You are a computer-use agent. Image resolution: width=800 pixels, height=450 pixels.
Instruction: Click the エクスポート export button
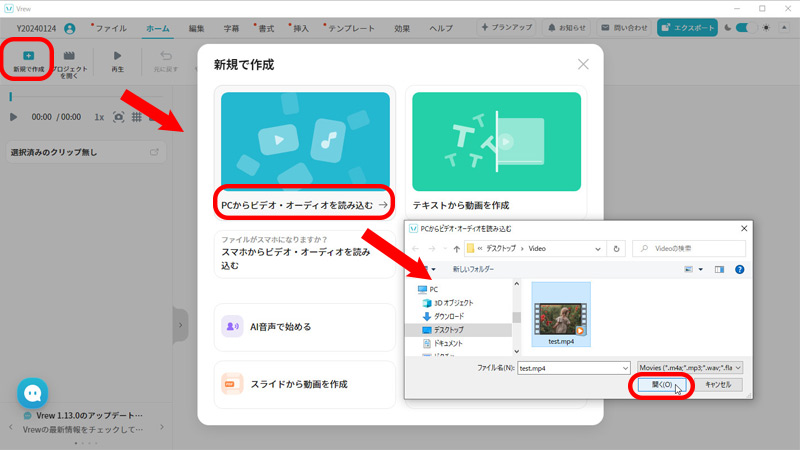(x=687, y=28)
